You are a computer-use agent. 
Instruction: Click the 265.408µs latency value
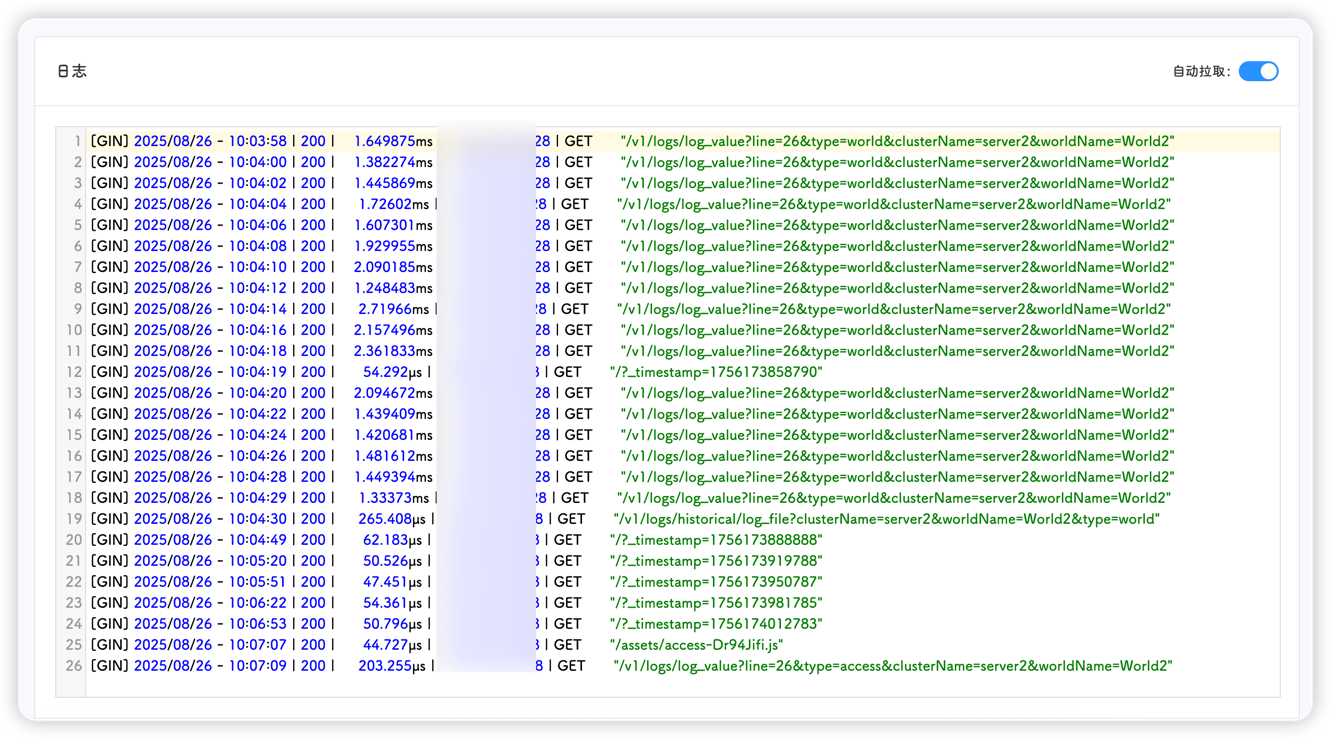pyautogui.click(x=391, y=519)
